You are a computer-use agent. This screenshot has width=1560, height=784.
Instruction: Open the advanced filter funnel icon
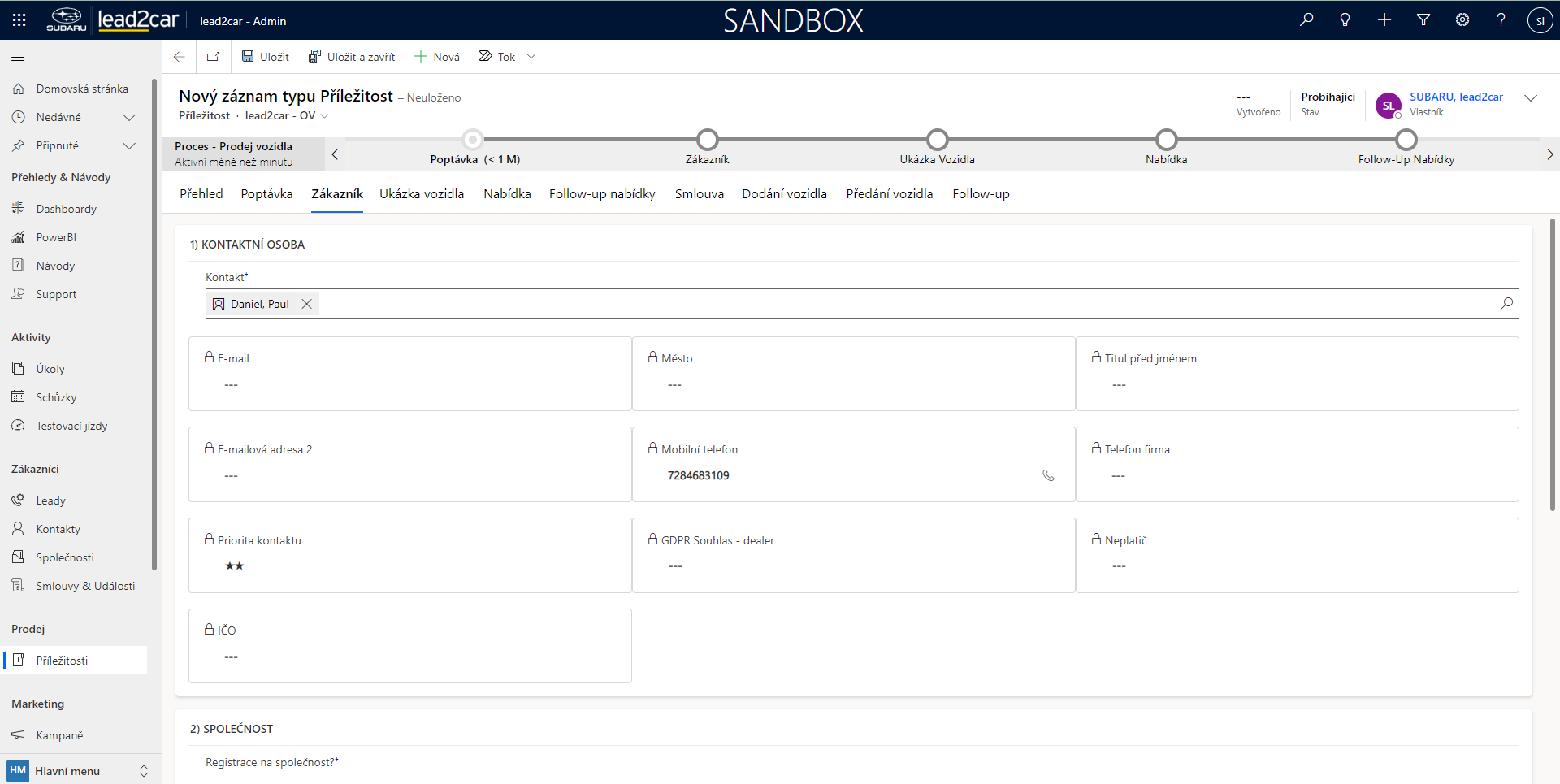[x=1423, y=19]
